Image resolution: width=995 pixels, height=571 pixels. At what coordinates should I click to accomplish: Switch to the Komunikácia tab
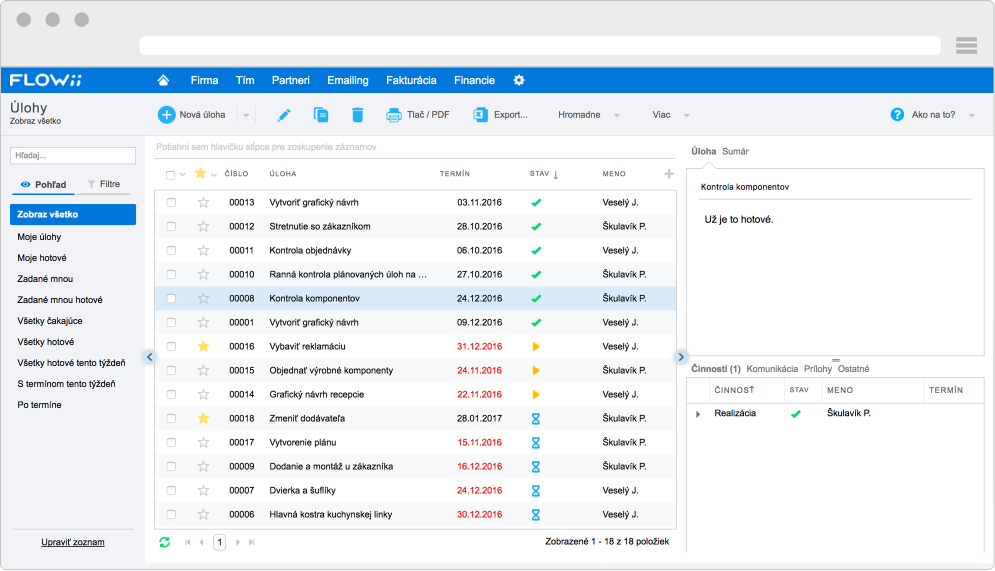point(772,369)
